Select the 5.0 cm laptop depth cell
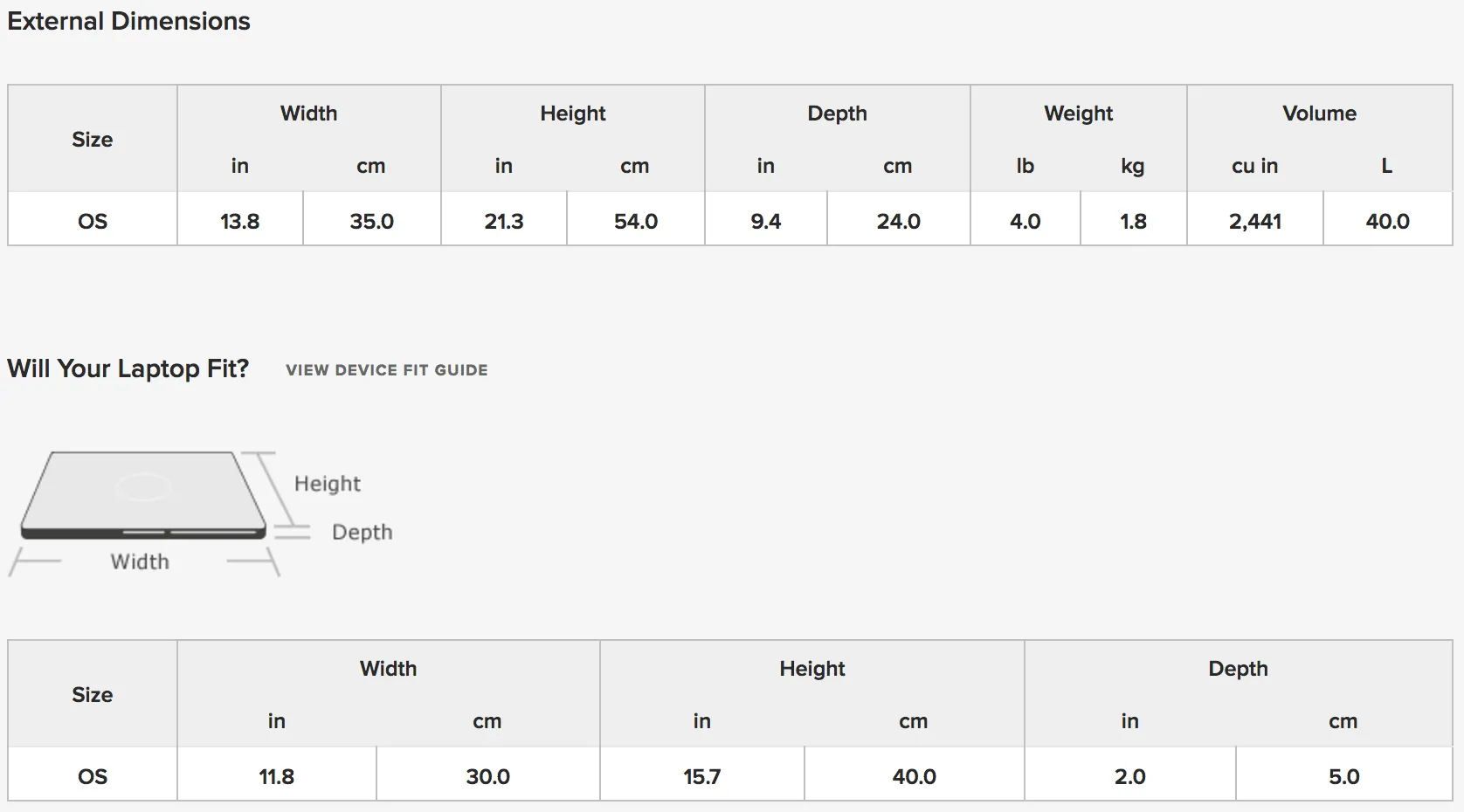Screen dimensions: 1464x812 [1344, 776]
